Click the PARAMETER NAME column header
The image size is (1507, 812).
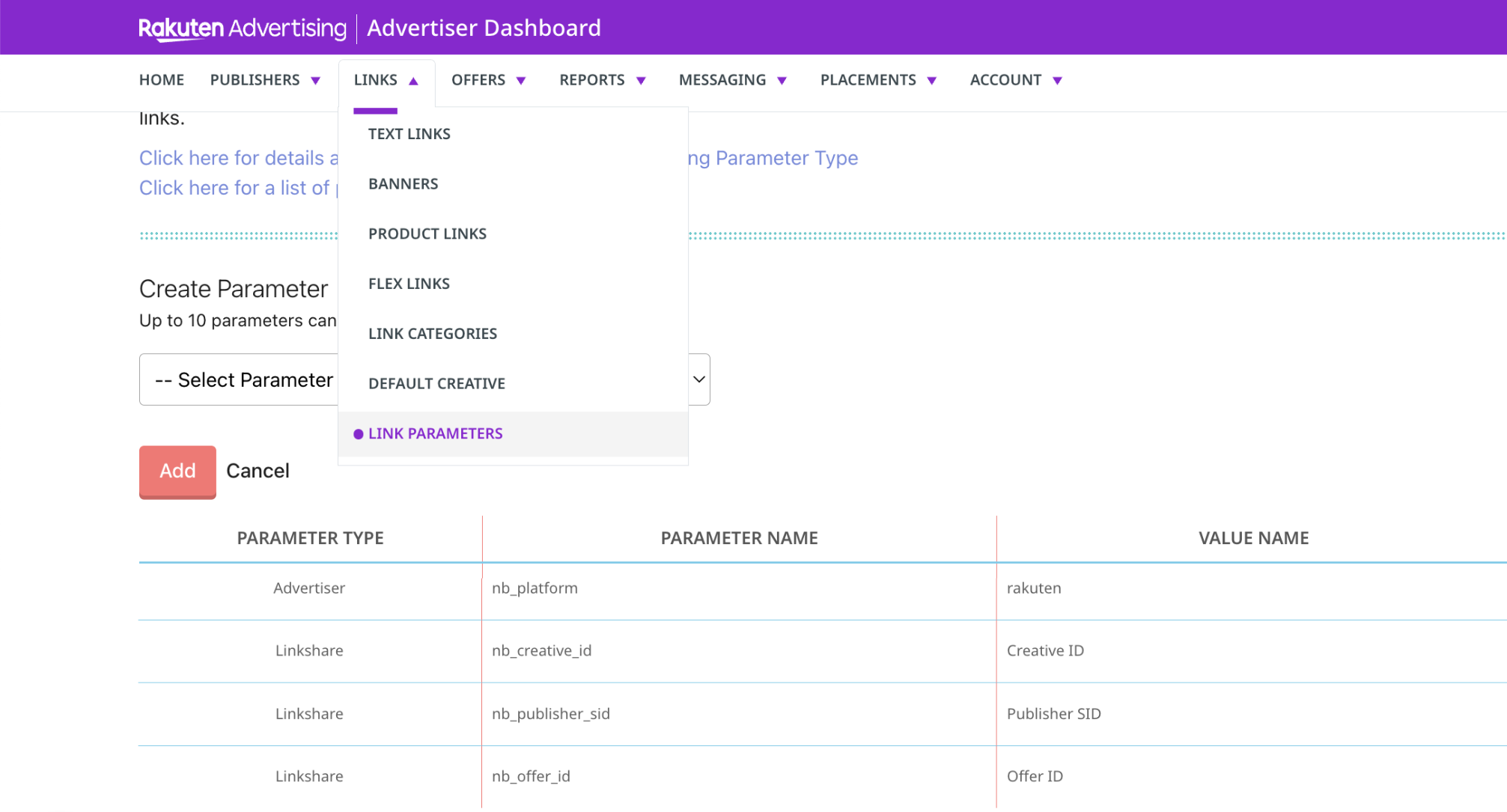coord(739,538)
